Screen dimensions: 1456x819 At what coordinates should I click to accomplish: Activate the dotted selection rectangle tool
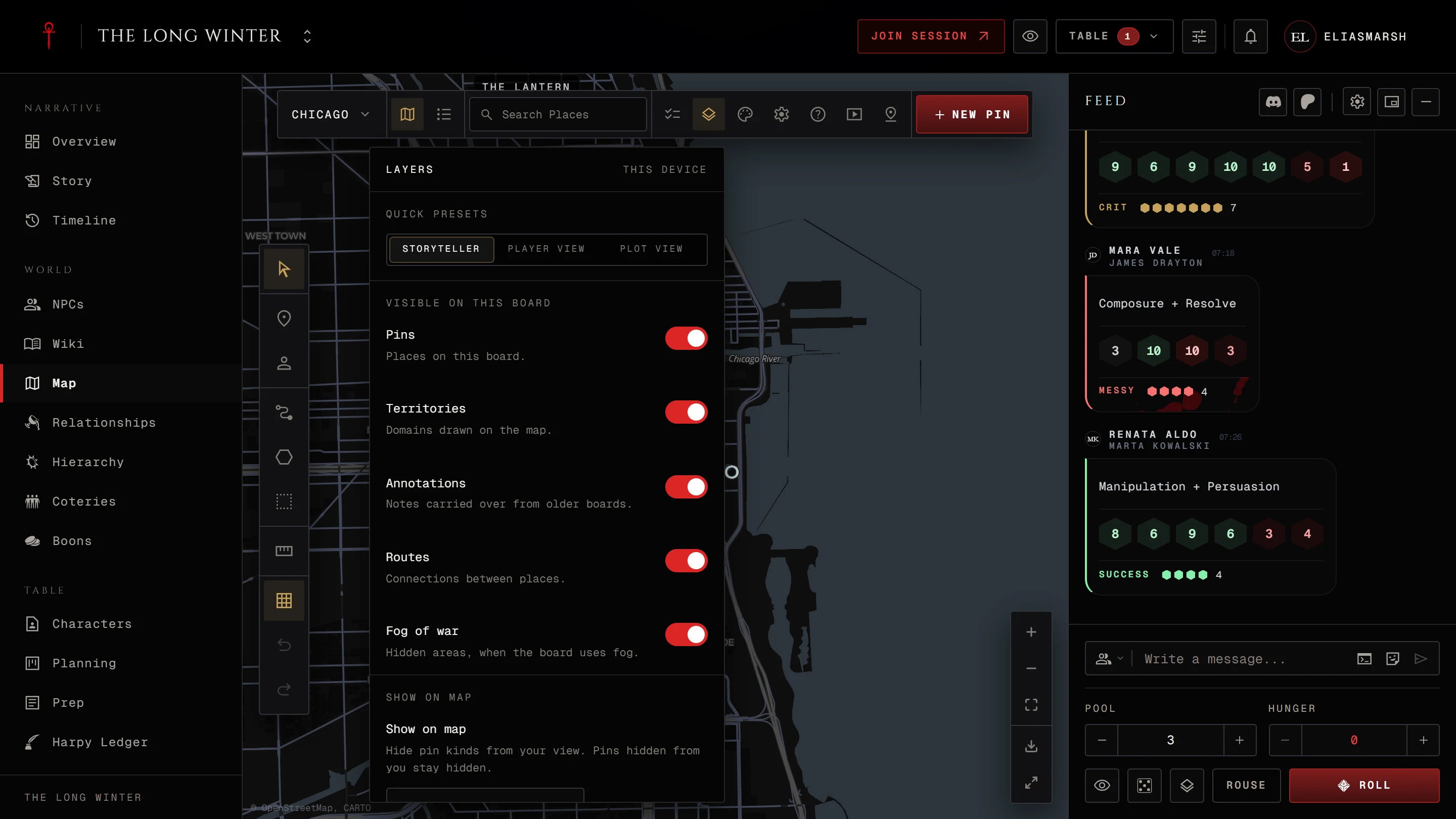pyautogui.click(x=284, y=502)
